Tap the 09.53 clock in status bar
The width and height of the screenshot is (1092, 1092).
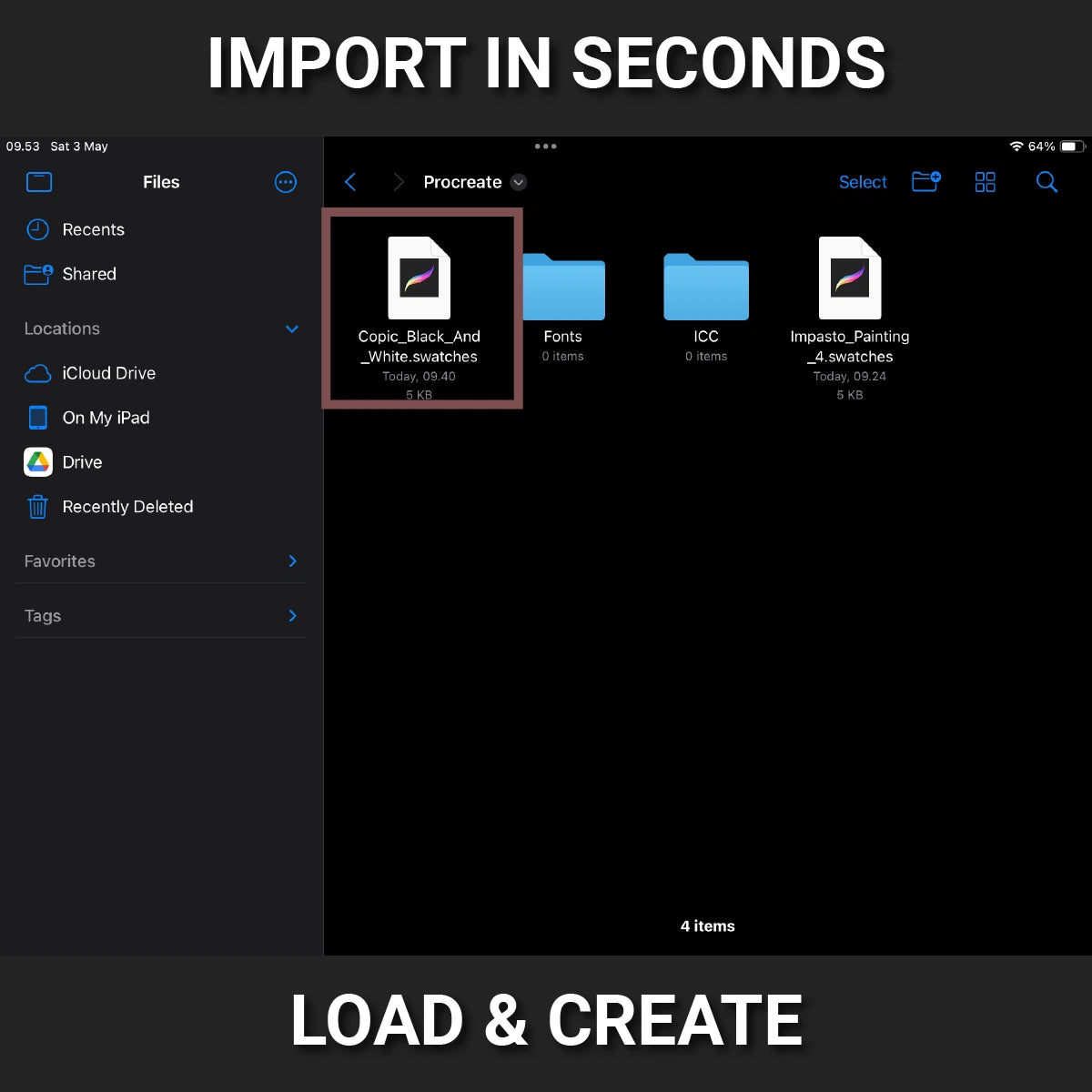pyautogui.click(x=23, y=147)
